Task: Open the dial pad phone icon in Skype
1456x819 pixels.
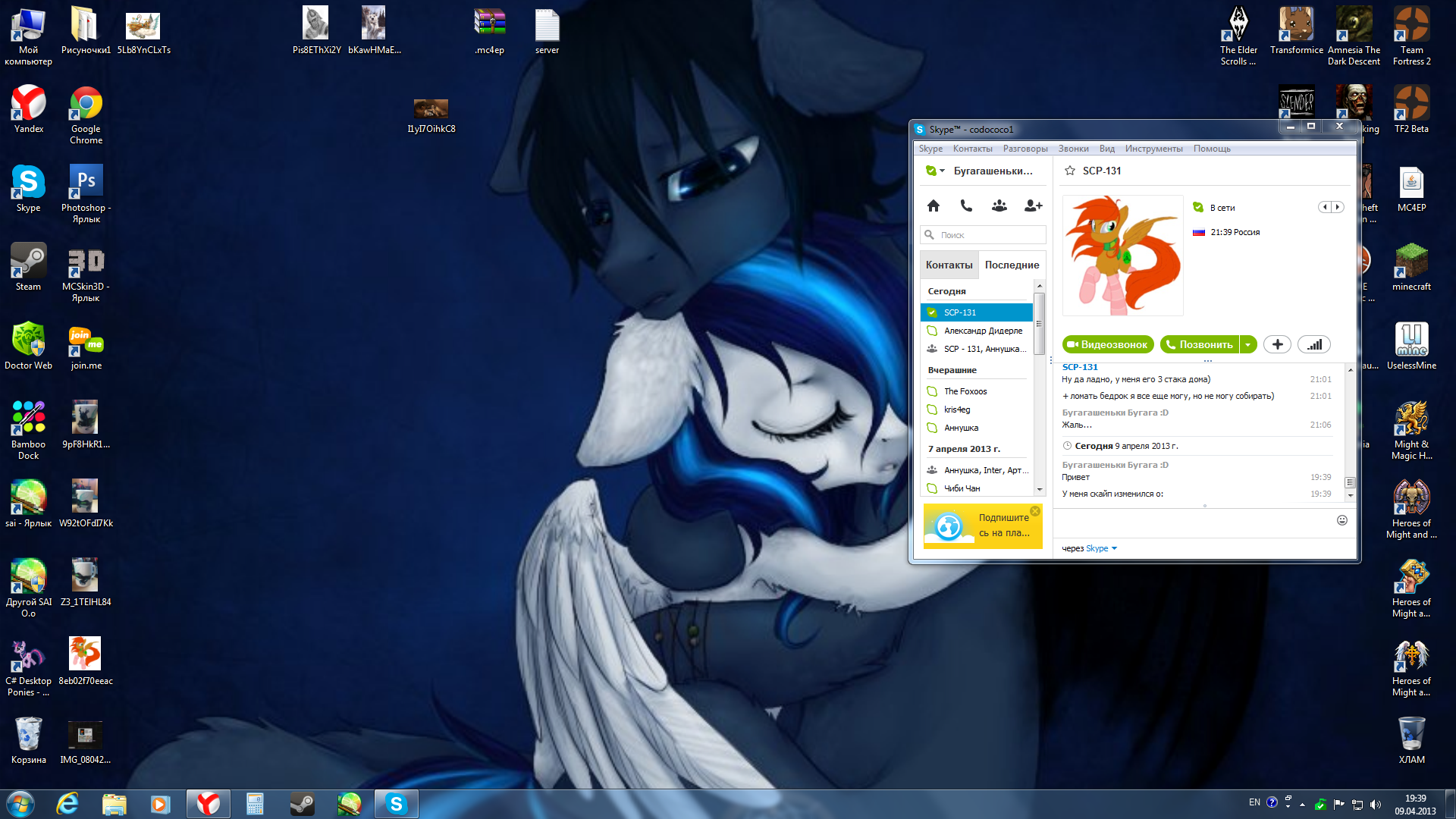Action: pyautogui.click(x=966, y=206)
